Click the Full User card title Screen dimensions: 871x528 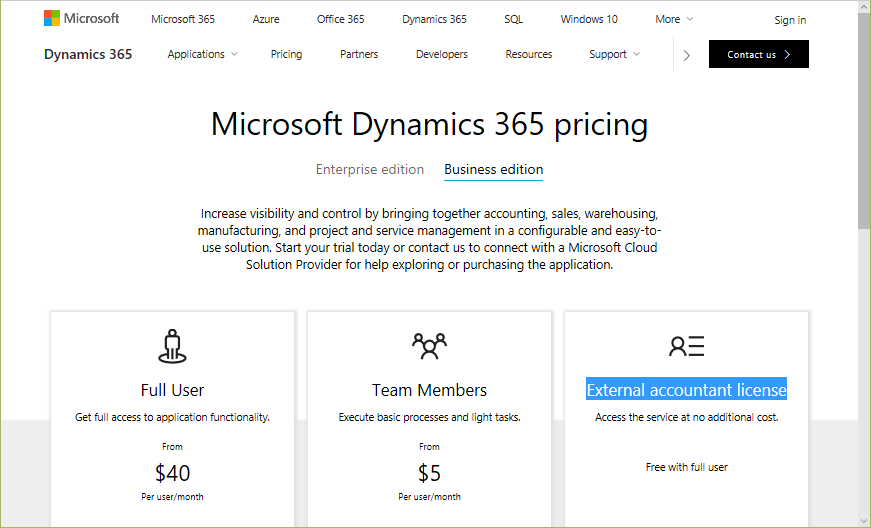point(172,390)
